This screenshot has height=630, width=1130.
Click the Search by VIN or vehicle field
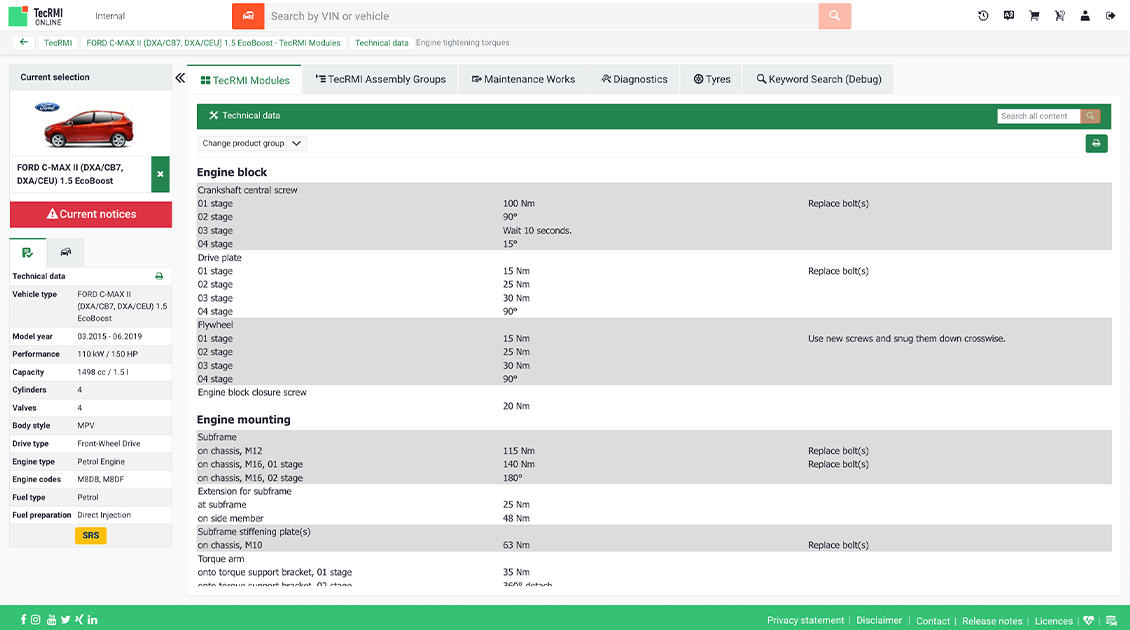point(541,16)
